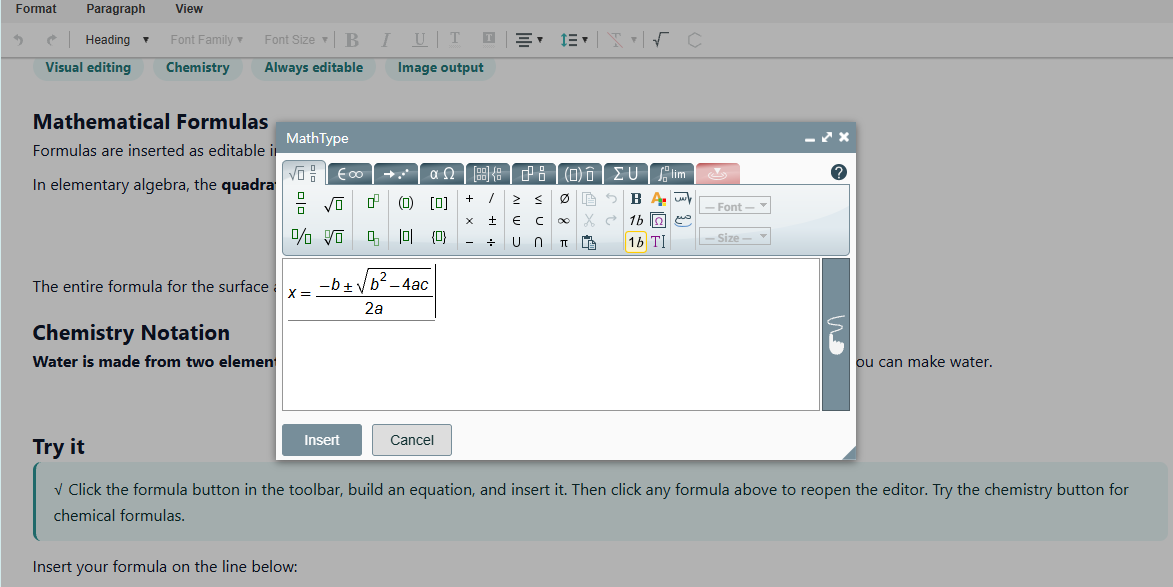Toggle Bold in the editor toolbar
1173x587 pixels.
click(352, 40)
